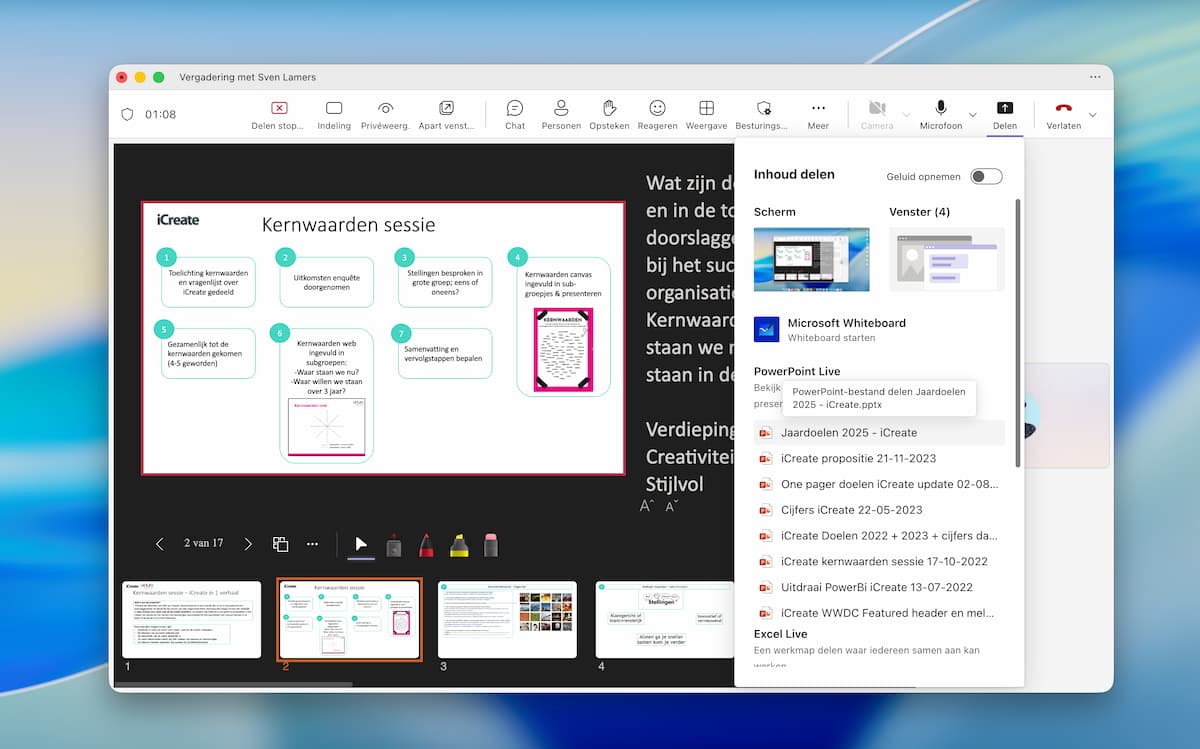Raise hand via Opsteken icon
Screen dimensions: 1200x749
[x=609, y=113]
